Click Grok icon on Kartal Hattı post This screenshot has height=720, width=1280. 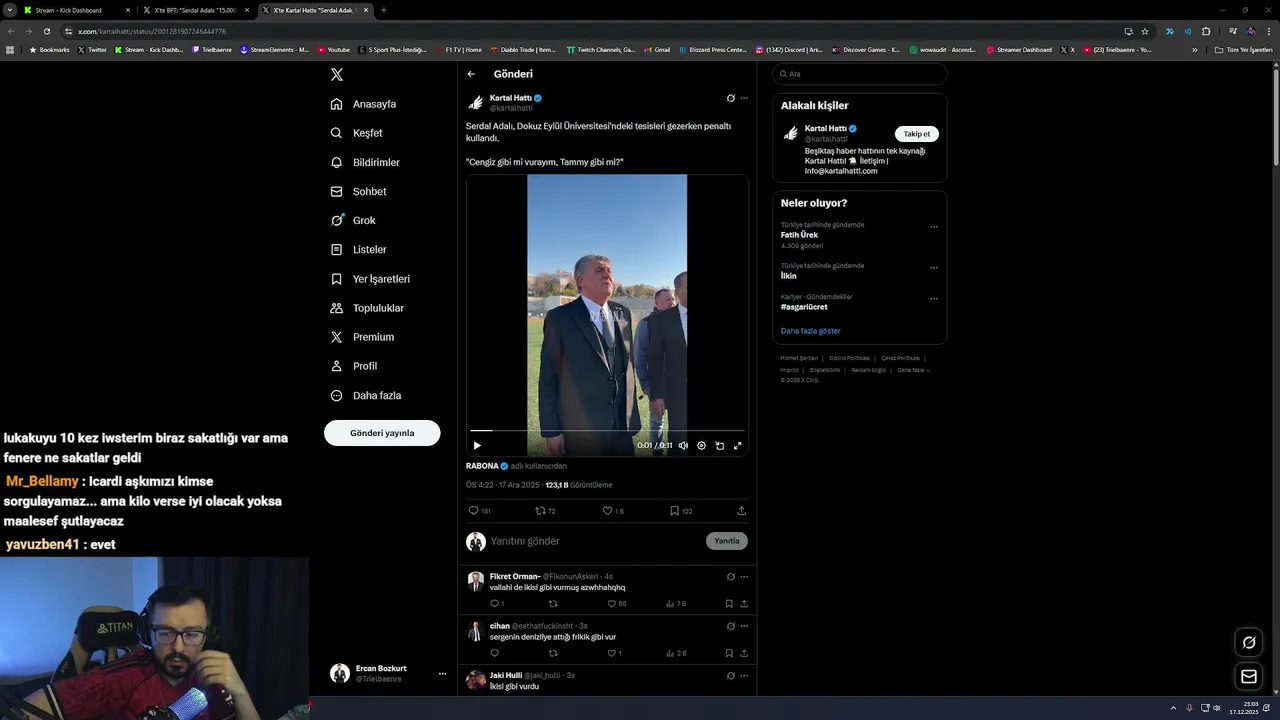pos(731,98)
